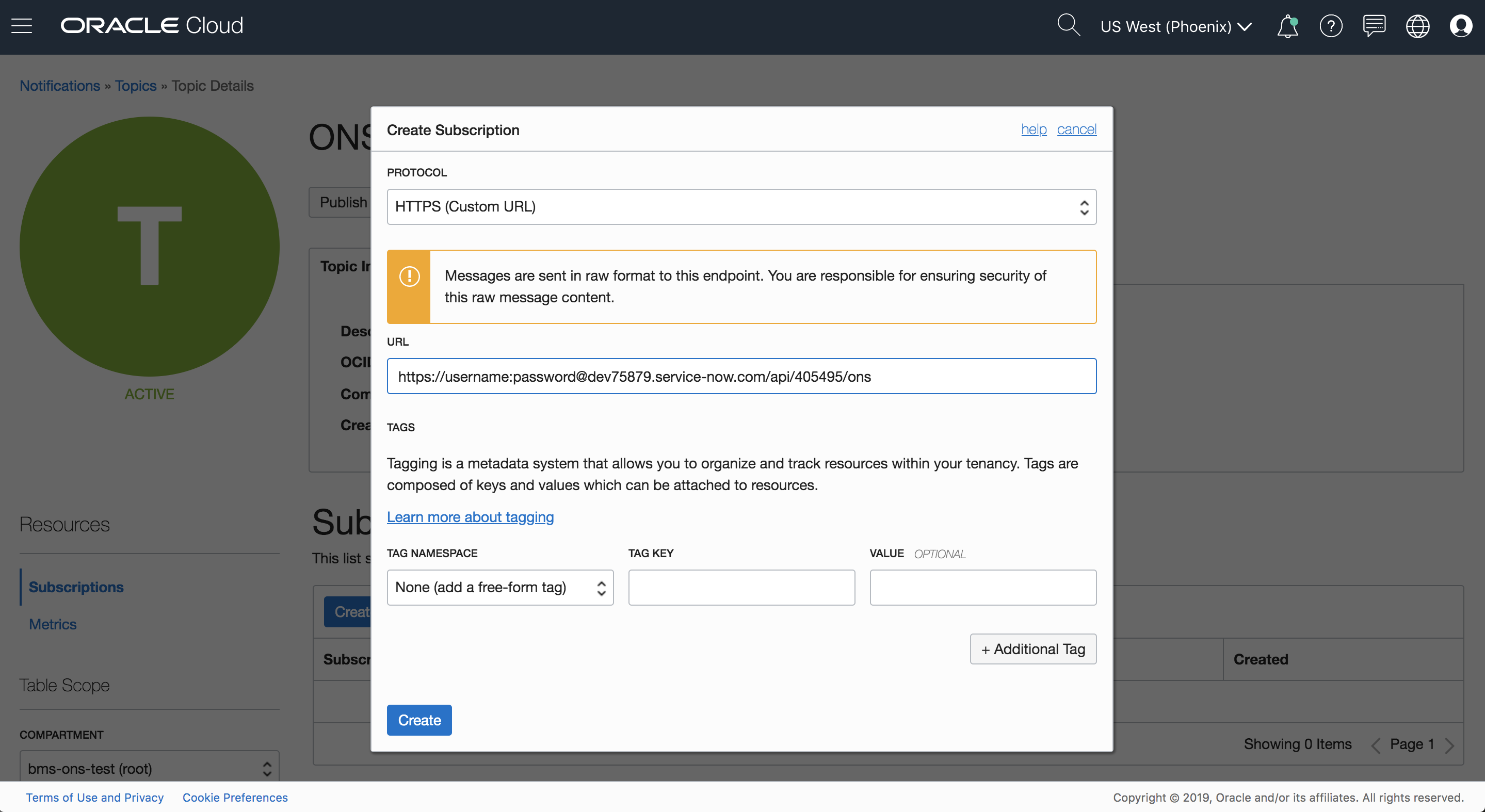Cancel the Create Subscription dialog
This screenshot has height=812, width=1485.
point(1076,129)
